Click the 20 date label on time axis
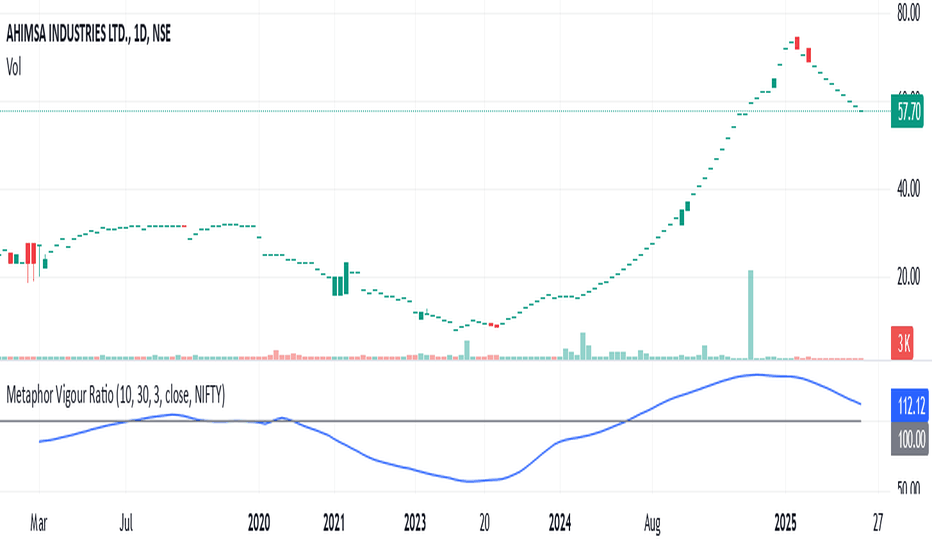932x550 pixels. coord(484,523)
